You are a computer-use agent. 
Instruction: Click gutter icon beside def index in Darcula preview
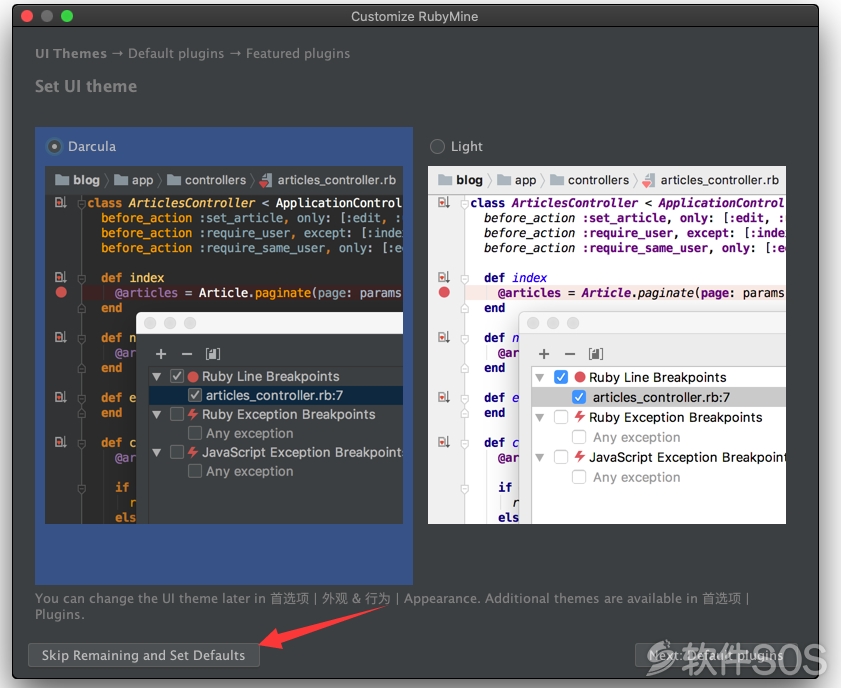point(61,277)
